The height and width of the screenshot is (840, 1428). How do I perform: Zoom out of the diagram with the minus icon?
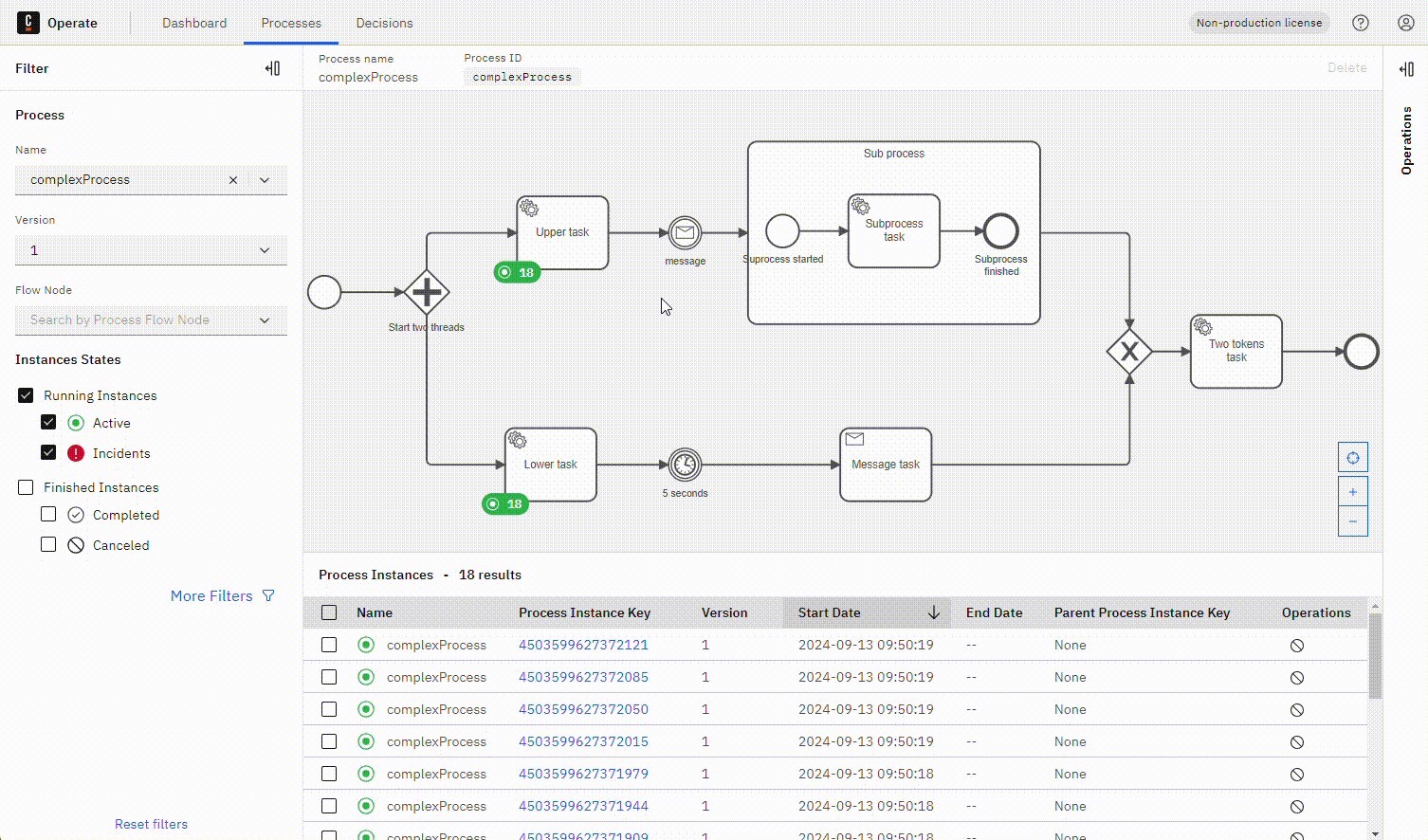click(x=1353, y=521)
